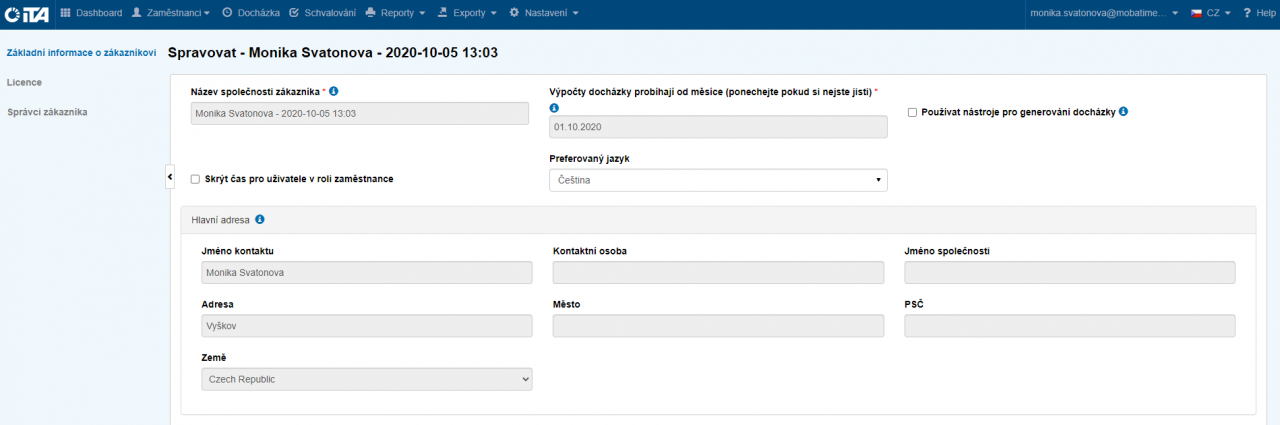
Task: Open Help via question mark icon
Action: pyautogui.click(x=1246, y=13)
